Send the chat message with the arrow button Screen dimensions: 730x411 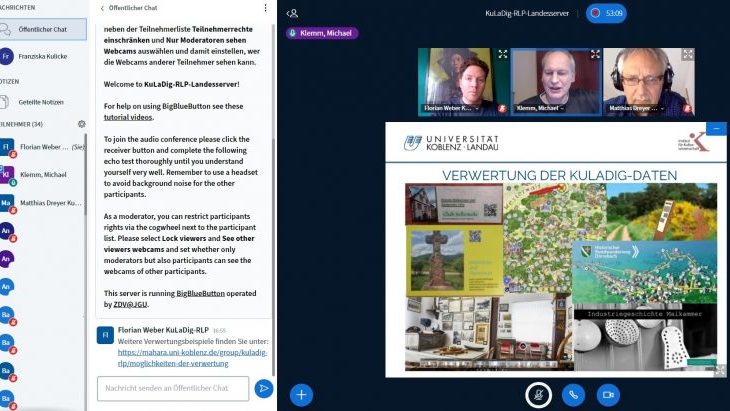coord(264,388)
